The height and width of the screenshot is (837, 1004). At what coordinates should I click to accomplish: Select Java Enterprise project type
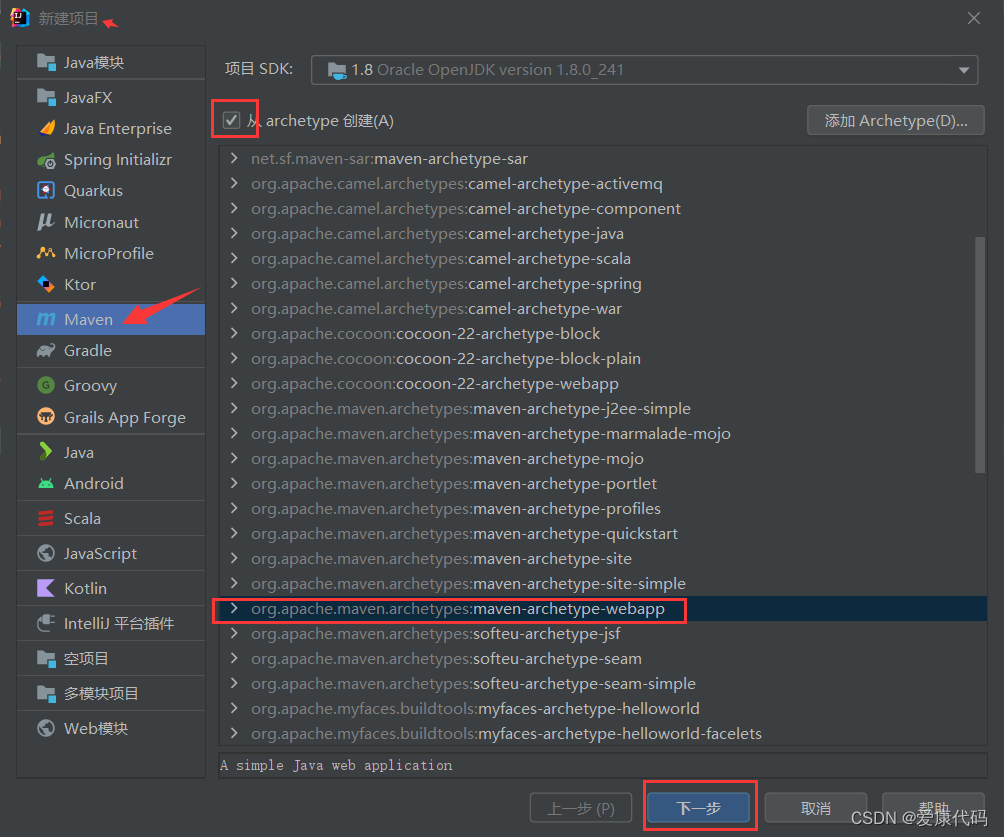[x=111, y=128]
